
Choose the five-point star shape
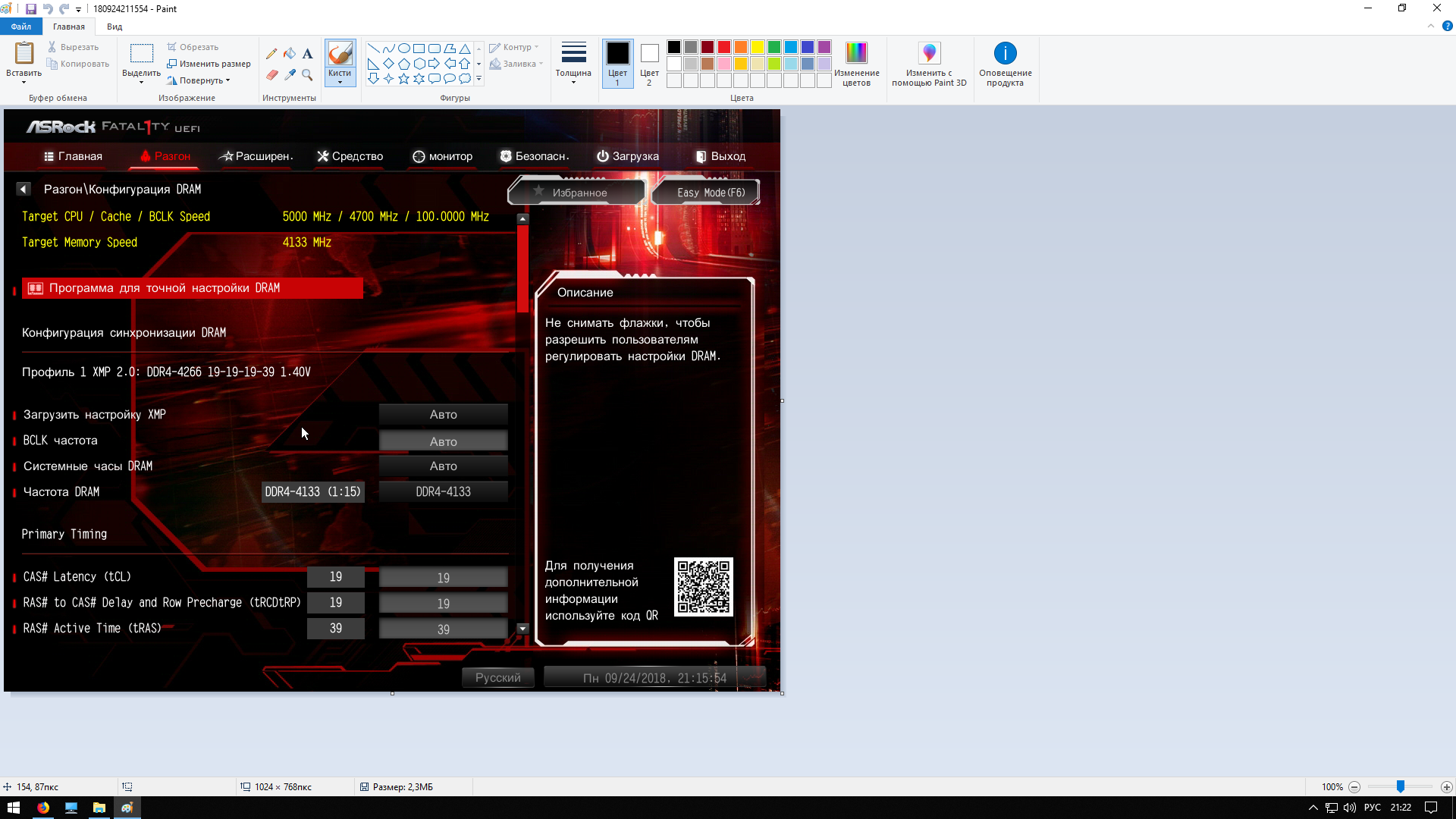point(403,79)
